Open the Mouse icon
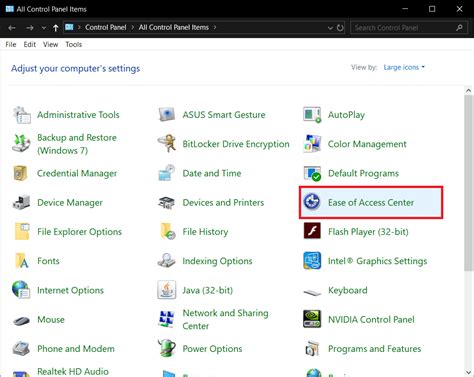This screenshot has width=474, height=377. 21,321
